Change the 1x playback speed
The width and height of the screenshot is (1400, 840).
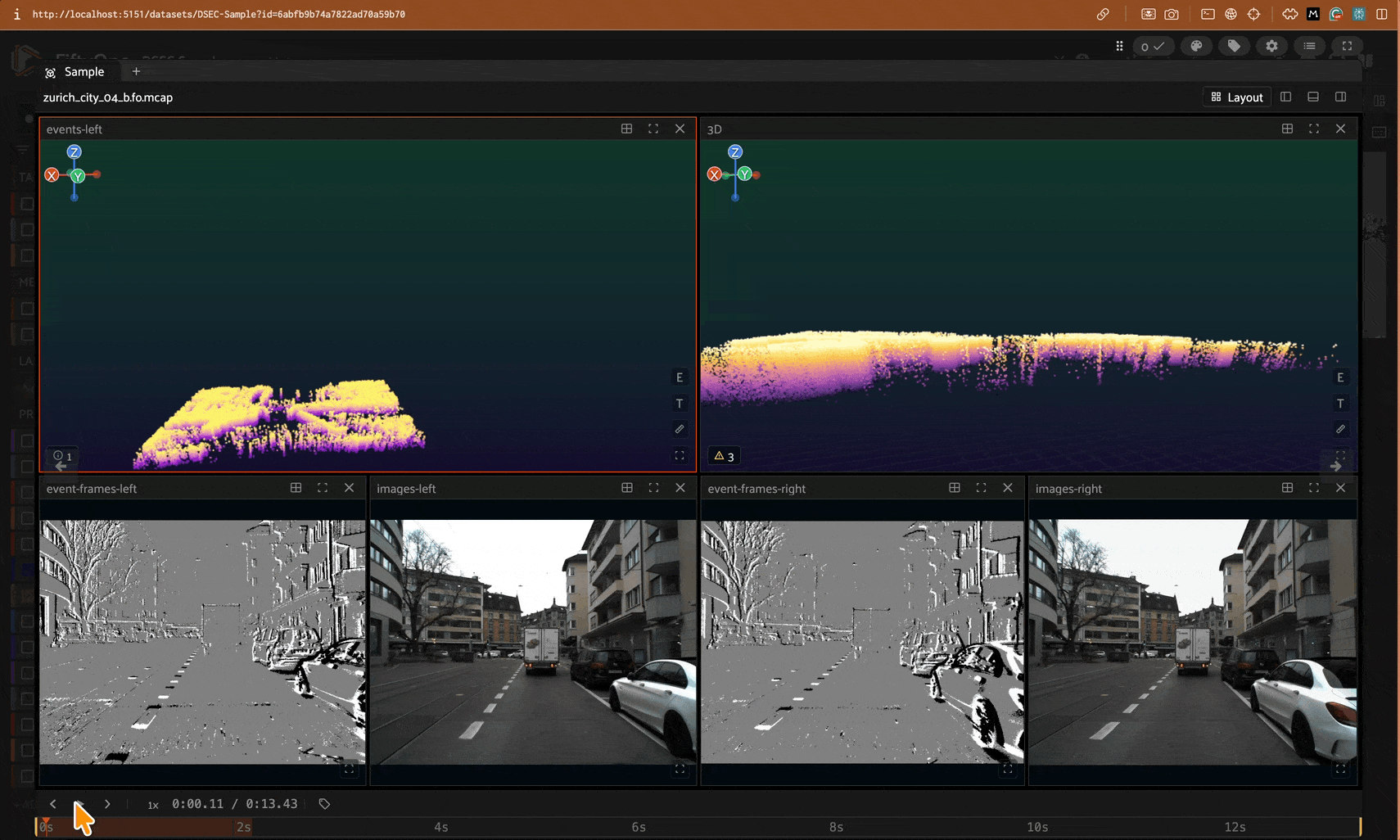pos(153,805)
